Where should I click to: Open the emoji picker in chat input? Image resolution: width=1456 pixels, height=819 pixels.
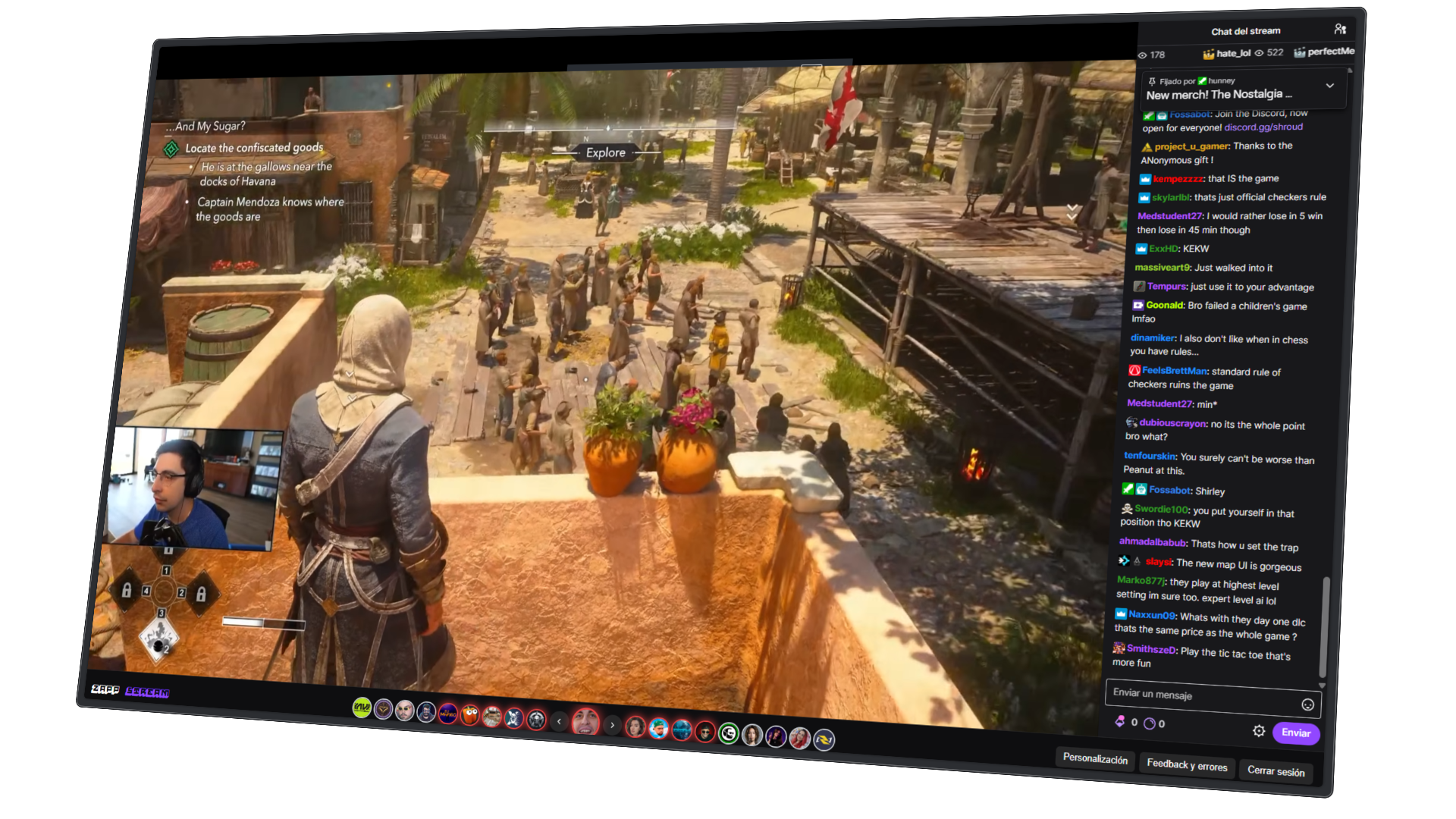tap(1307, 705)
